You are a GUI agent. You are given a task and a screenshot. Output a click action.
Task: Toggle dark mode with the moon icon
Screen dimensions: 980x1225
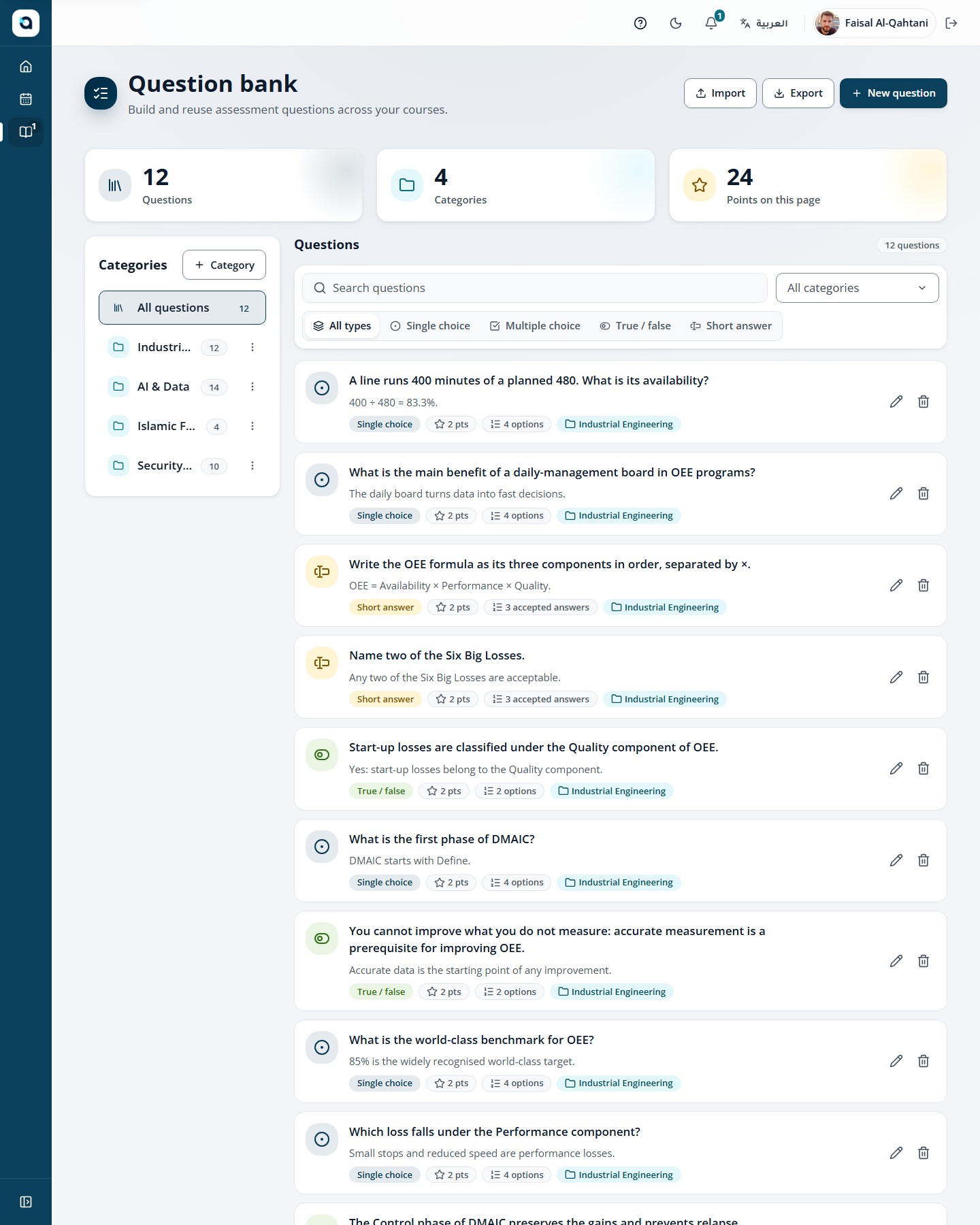(x=676, y=23)
